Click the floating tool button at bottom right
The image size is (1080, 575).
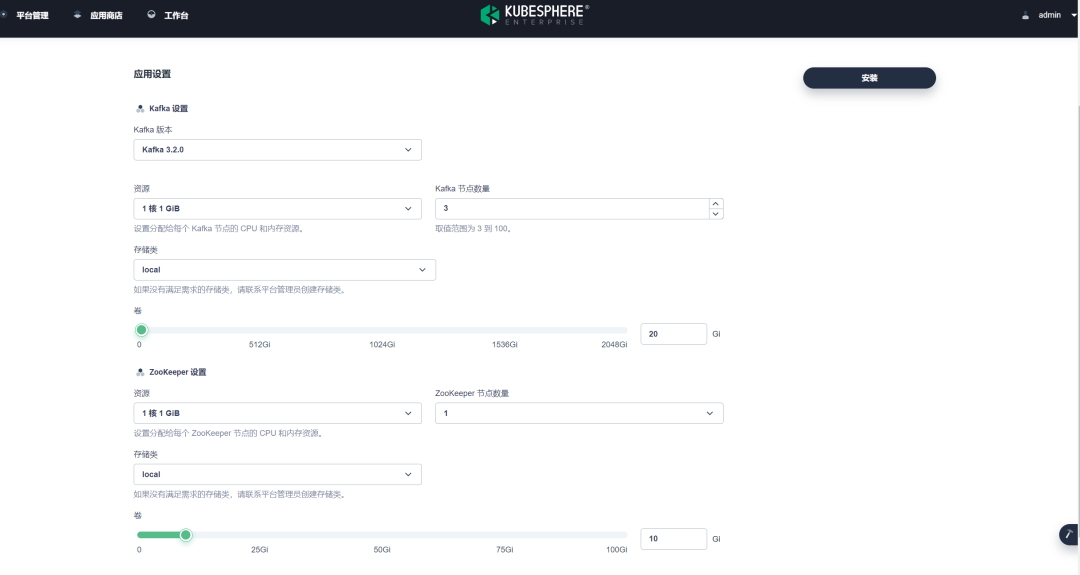pyautogui.click(x=1069, y=534)
